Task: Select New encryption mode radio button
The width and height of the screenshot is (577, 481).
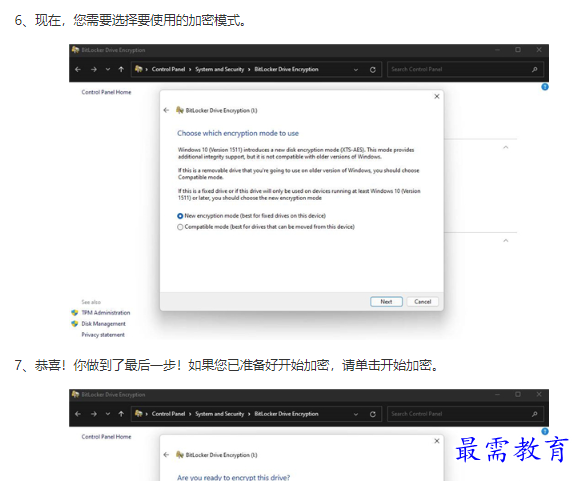Action: click(x=180, y=216)
